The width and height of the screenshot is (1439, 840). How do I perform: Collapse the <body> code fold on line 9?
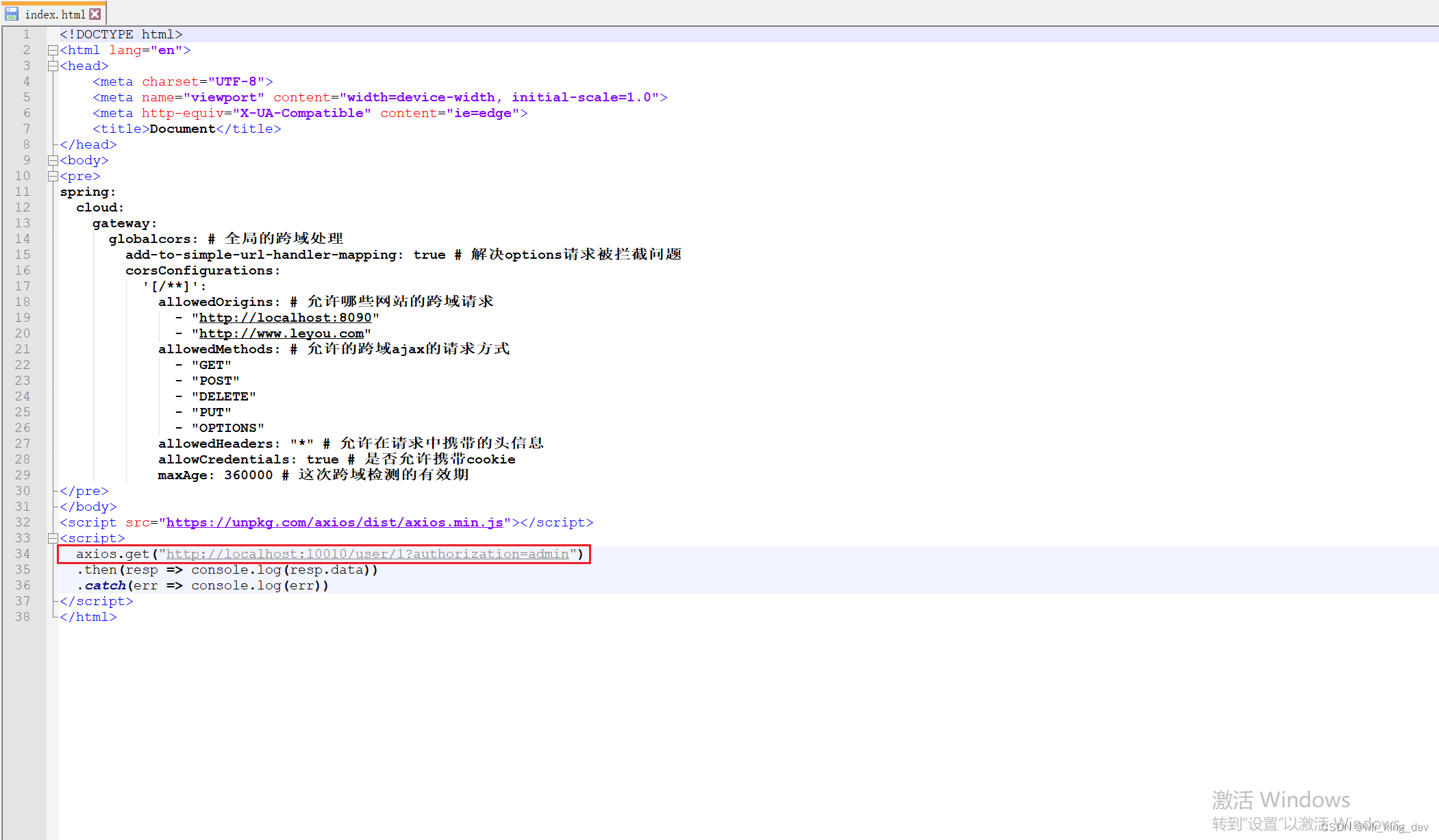[53, 160]
